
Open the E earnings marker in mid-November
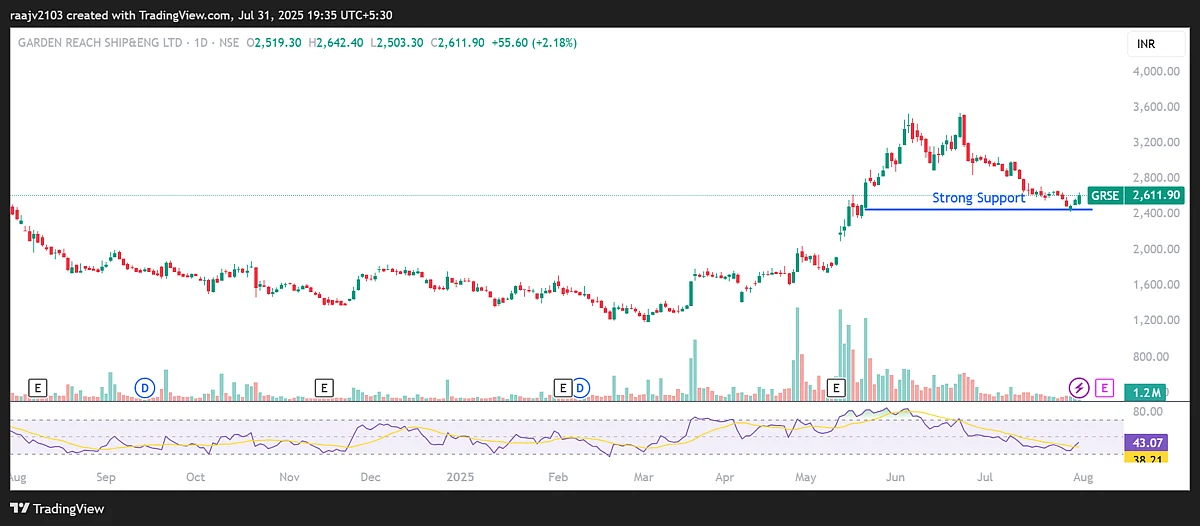pyautogui.click(x=323, y=387)
